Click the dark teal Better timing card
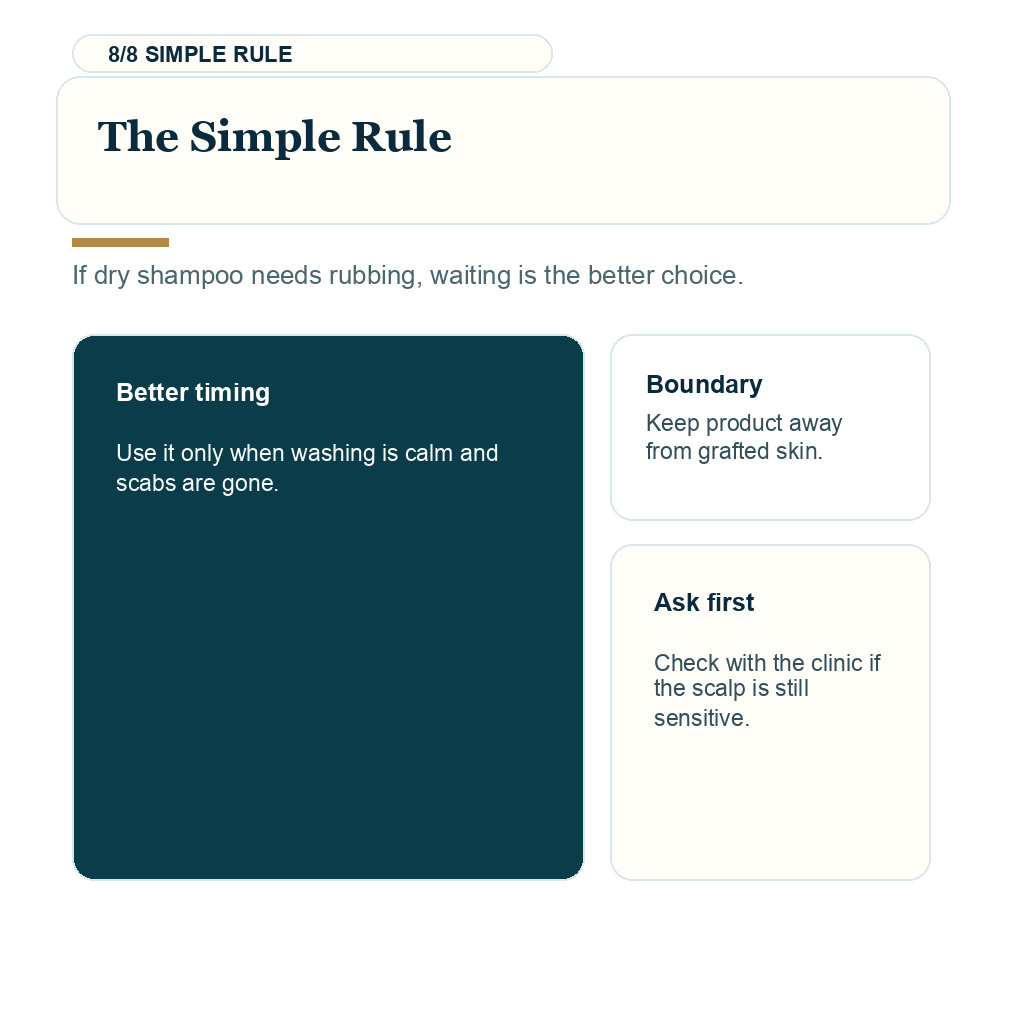The width and height of the screenshot is (1024, 1024). click(328, 607)
